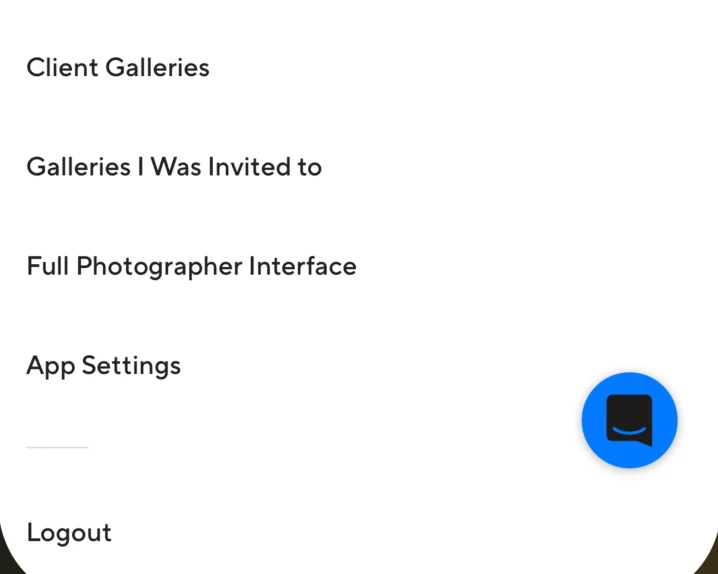Click the dark speech bubble inside the blue circle

(x=629, y=420)
